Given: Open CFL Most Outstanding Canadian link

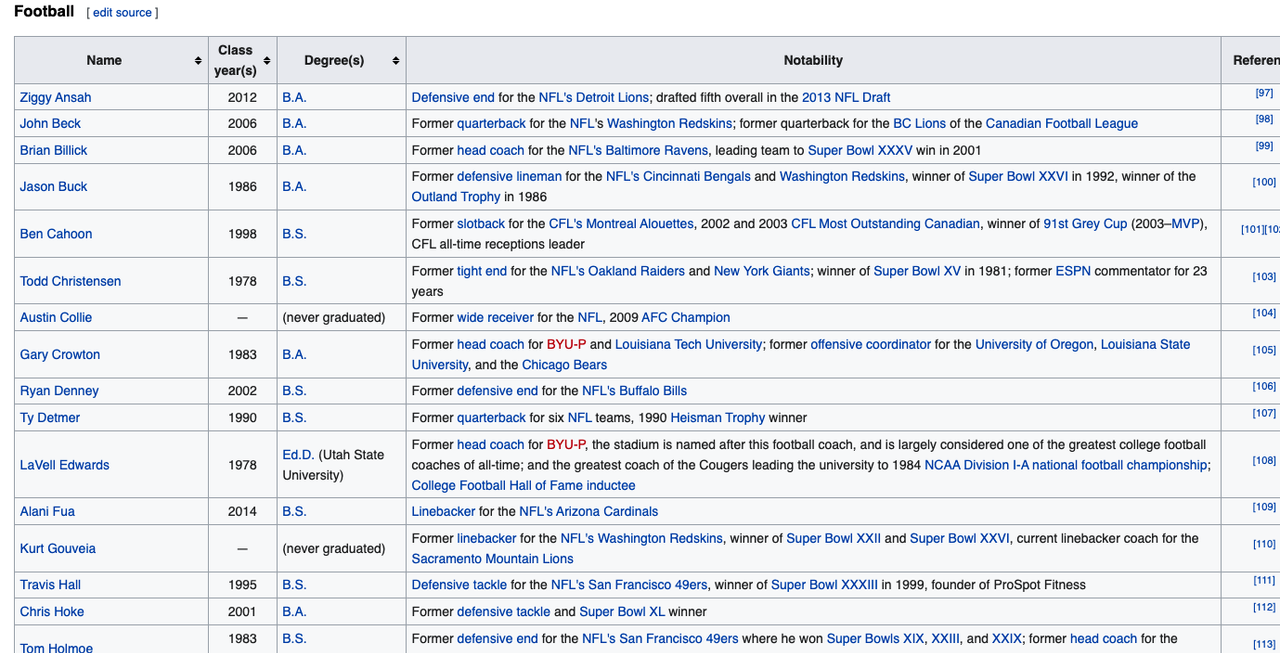Looking at the screenshot, I should 885,223.
